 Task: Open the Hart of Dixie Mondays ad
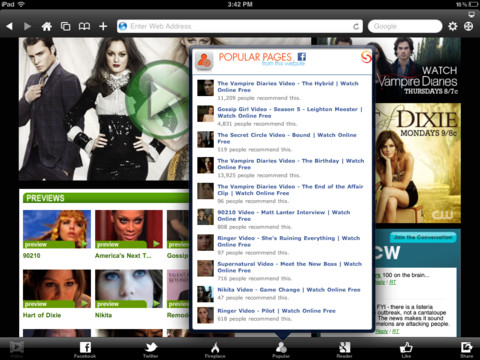click(x=418, y=163)
